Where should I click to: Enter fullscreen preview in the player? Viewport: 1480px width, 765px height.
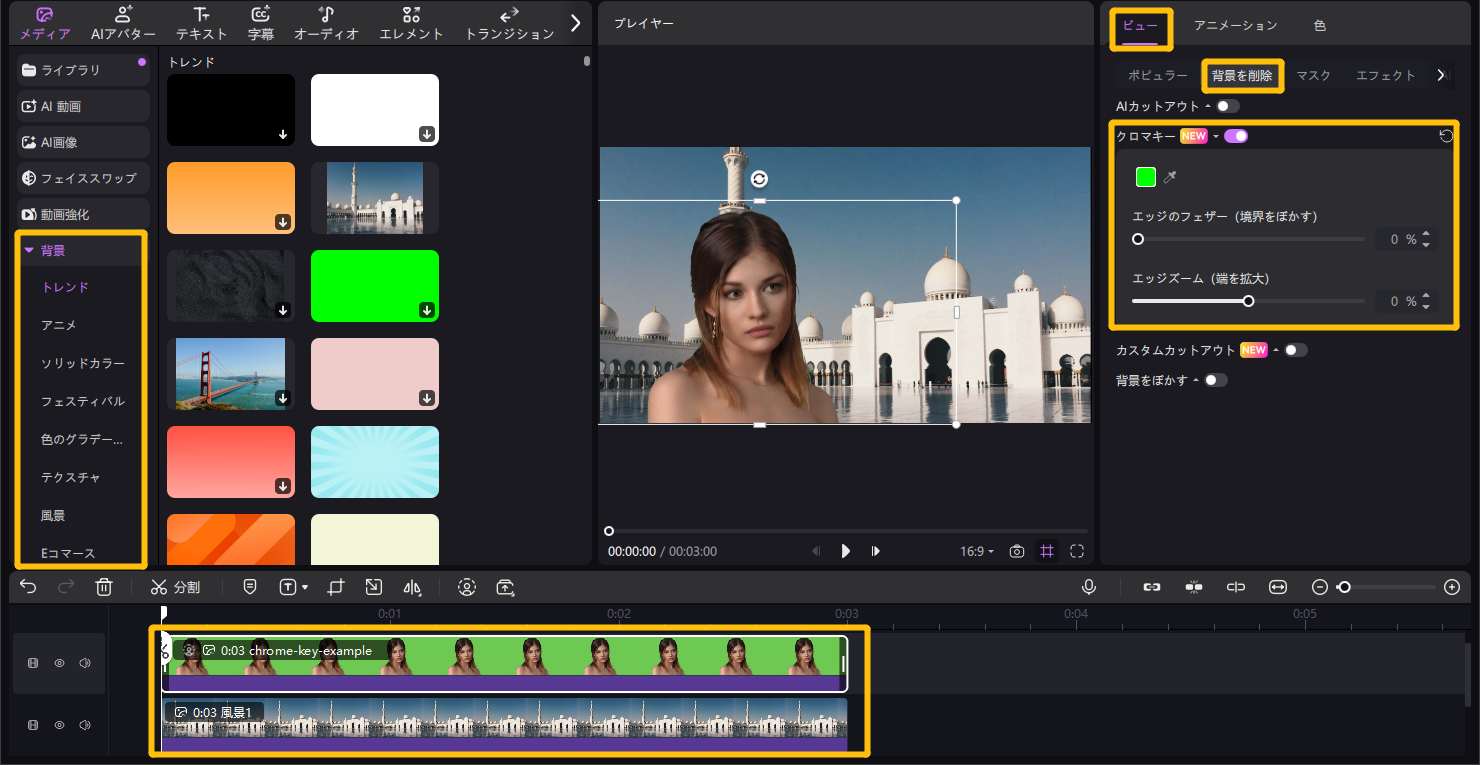[1077, 551]
